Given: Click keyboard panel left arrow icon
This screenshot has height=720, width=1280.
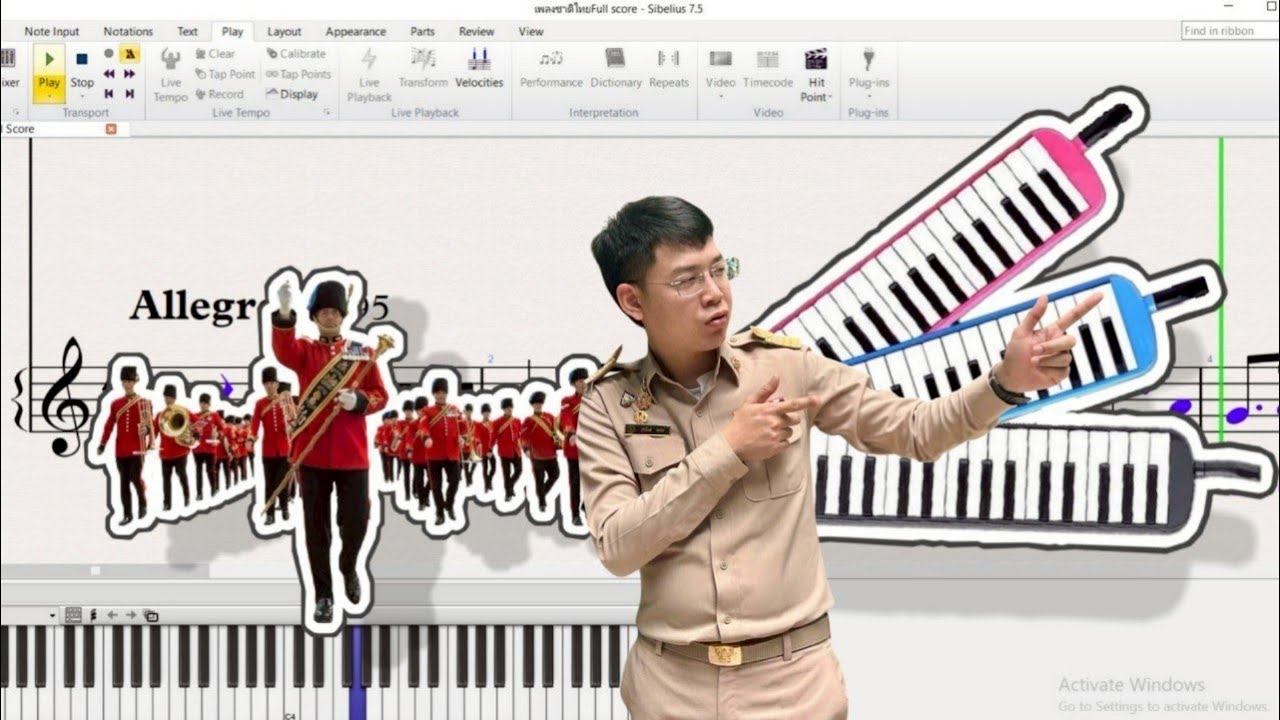Looking at the screenshot, I should coord(112,615).
